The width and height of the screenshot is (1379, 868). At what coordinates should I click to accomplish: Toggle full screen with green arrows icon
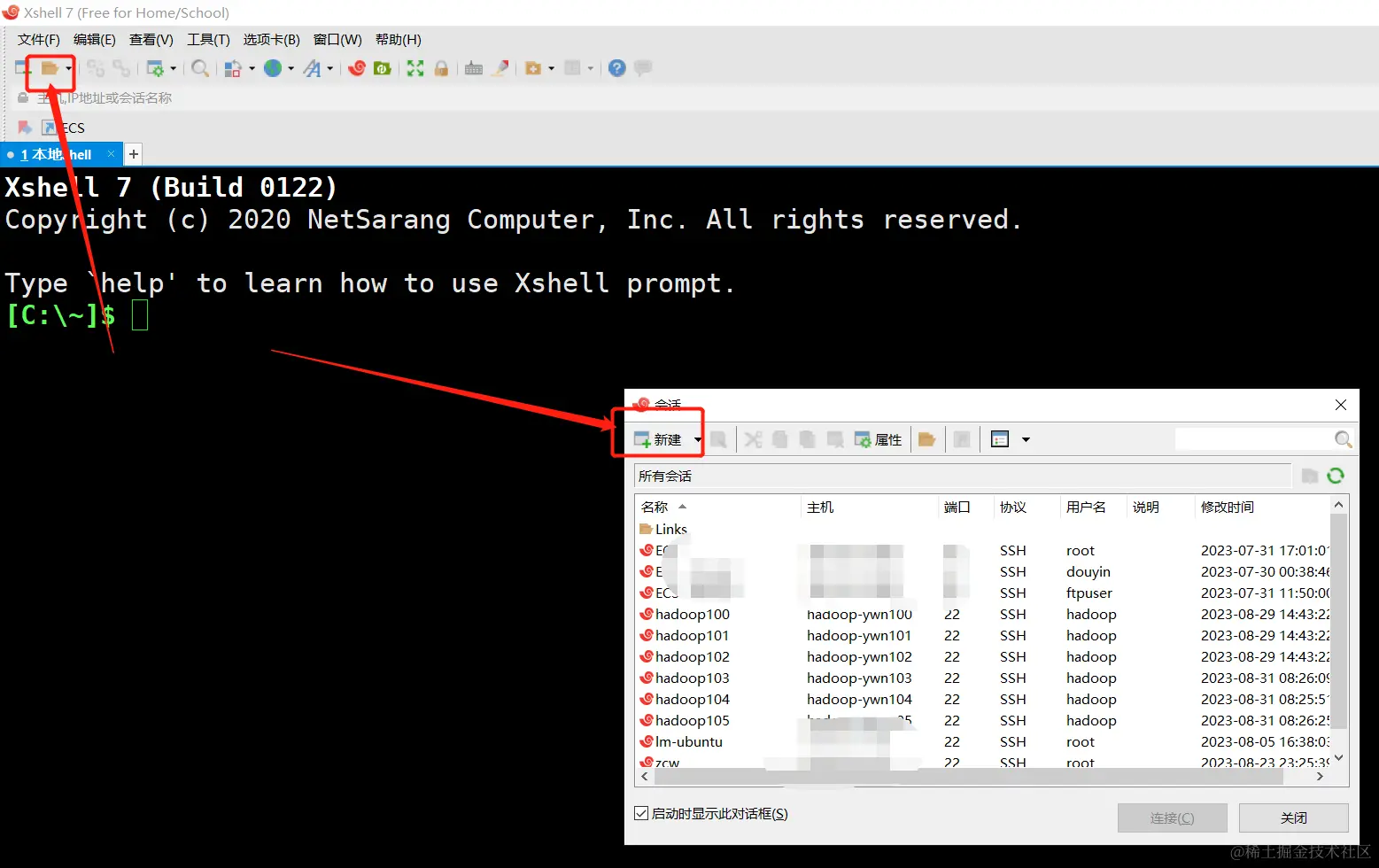415,68
